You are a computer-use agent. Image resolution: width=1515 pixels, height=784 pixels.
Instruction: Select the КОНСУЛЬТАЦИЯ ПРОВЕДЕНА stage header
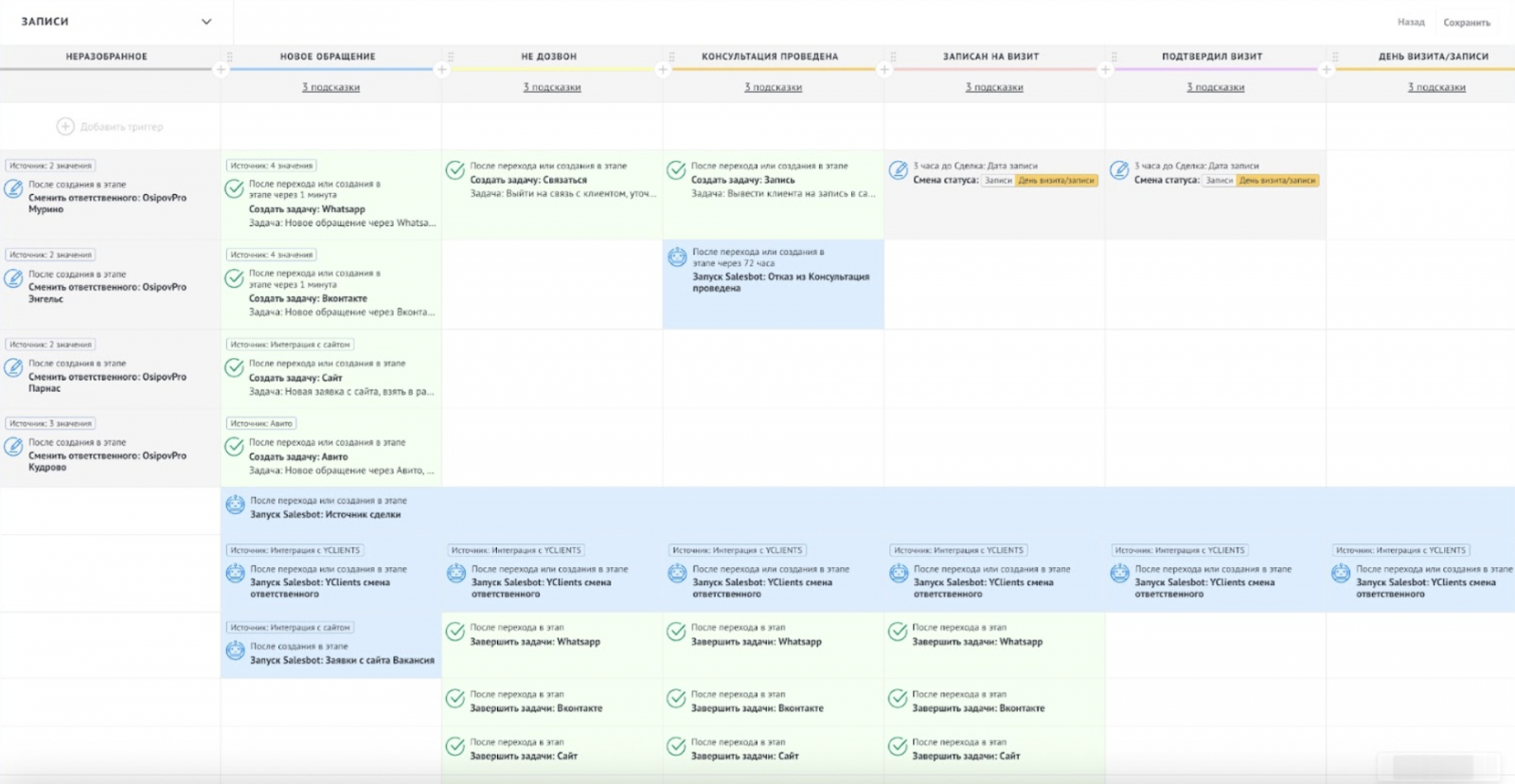tap(769, 56)
